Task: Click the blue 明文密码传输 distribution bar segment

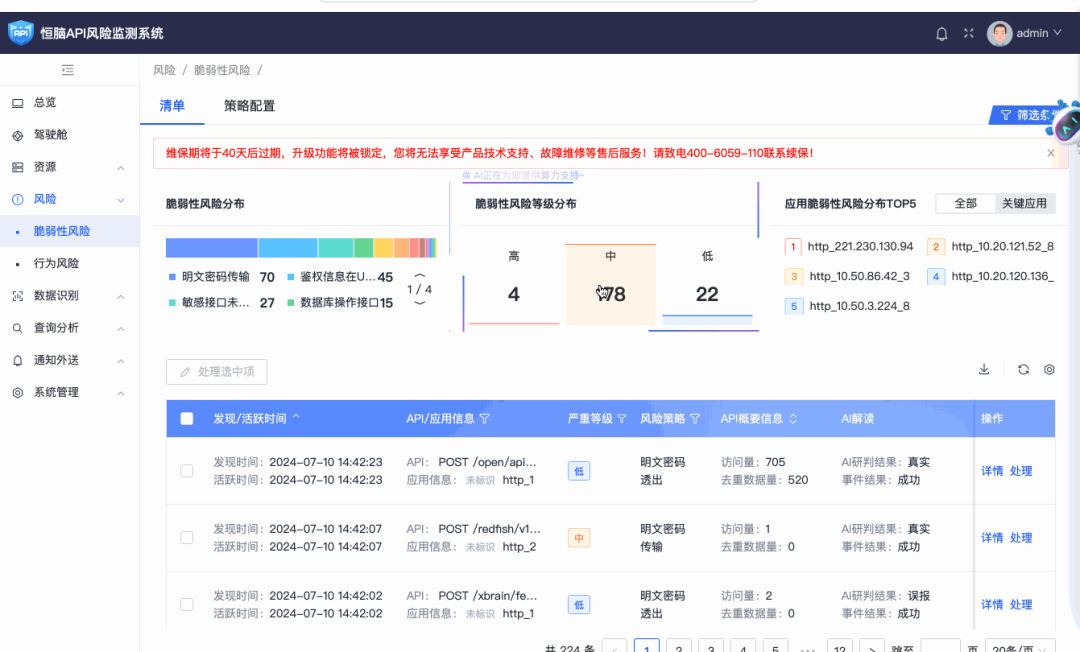Action: pos(211,248)
